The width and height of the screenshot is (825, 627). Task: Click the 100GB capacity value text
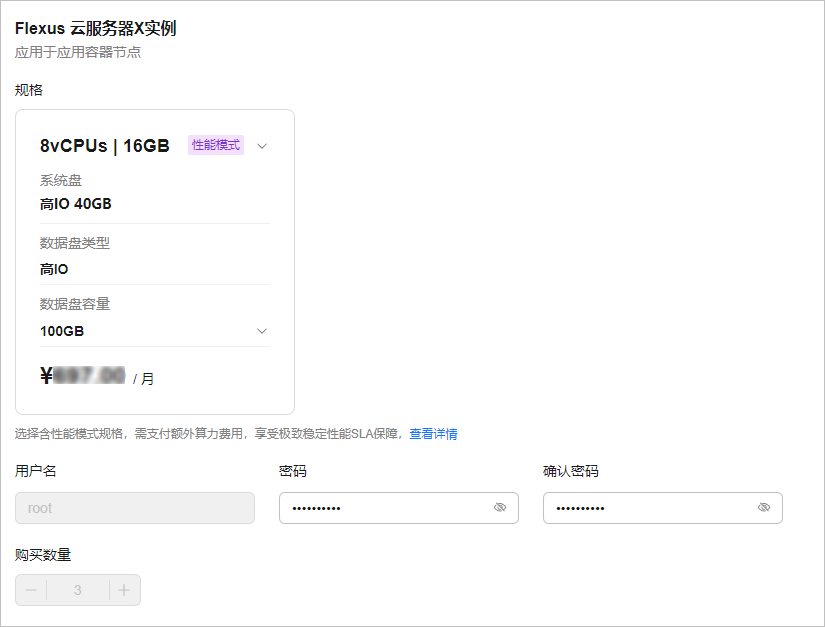[62, 331]
